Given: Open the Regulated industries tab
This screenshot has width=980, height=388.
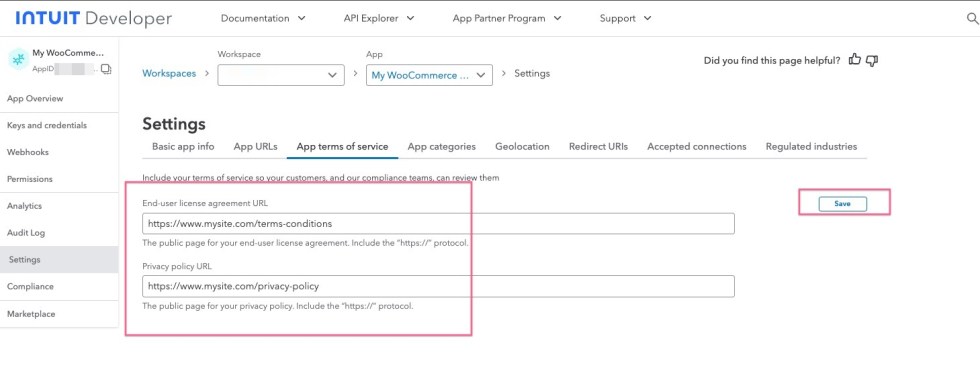Looking at the screenshot, I should pyautogui.click(x=811, y=147).
